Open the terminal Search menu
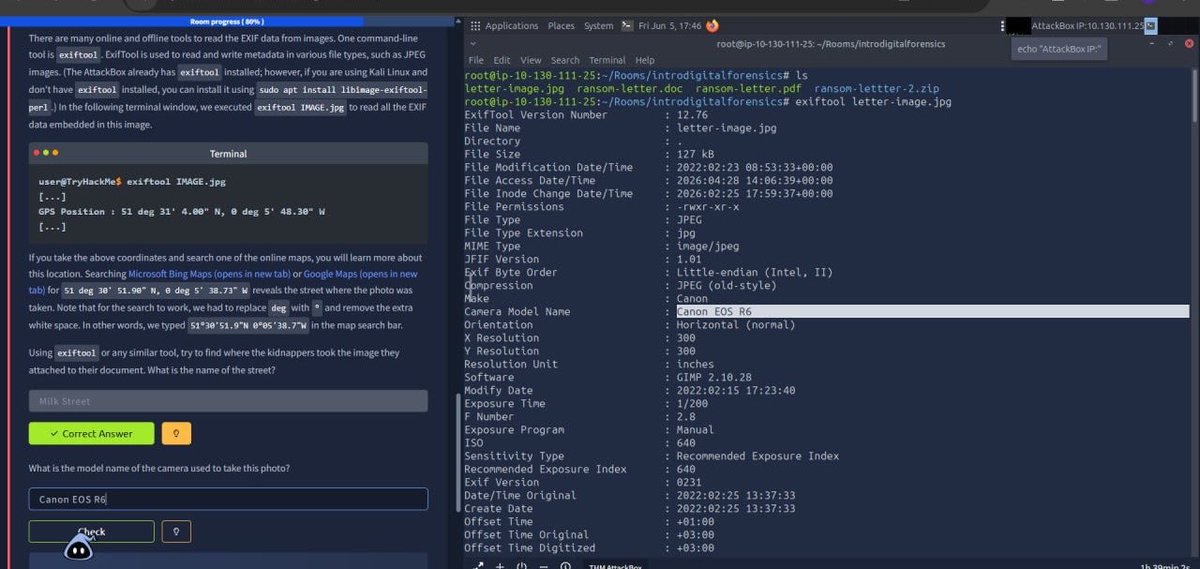Viewport: 1200px width, 569px height. tap(565, 60)
